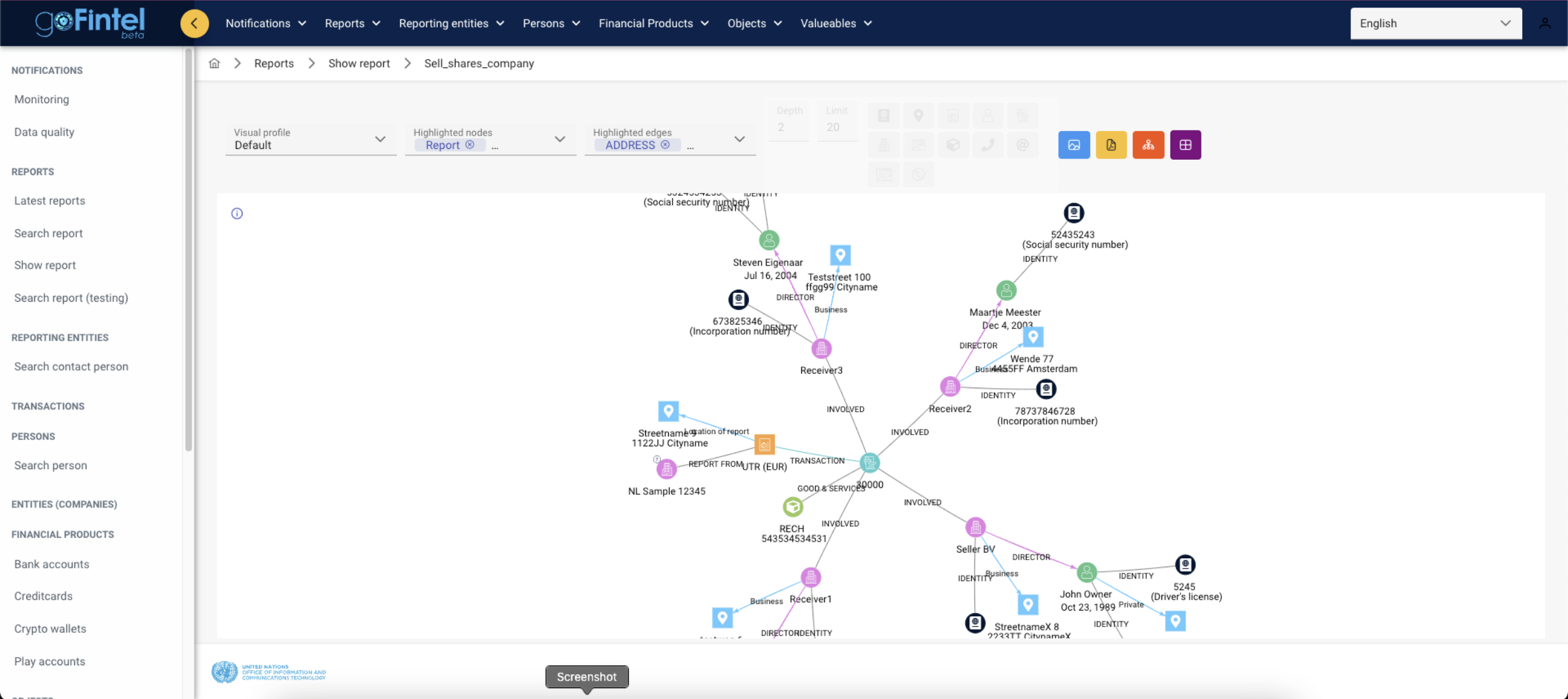Select the 30000 transaction node
Image resolution: width=1568 pixels, height=699 pixels.
coord(869,463)
